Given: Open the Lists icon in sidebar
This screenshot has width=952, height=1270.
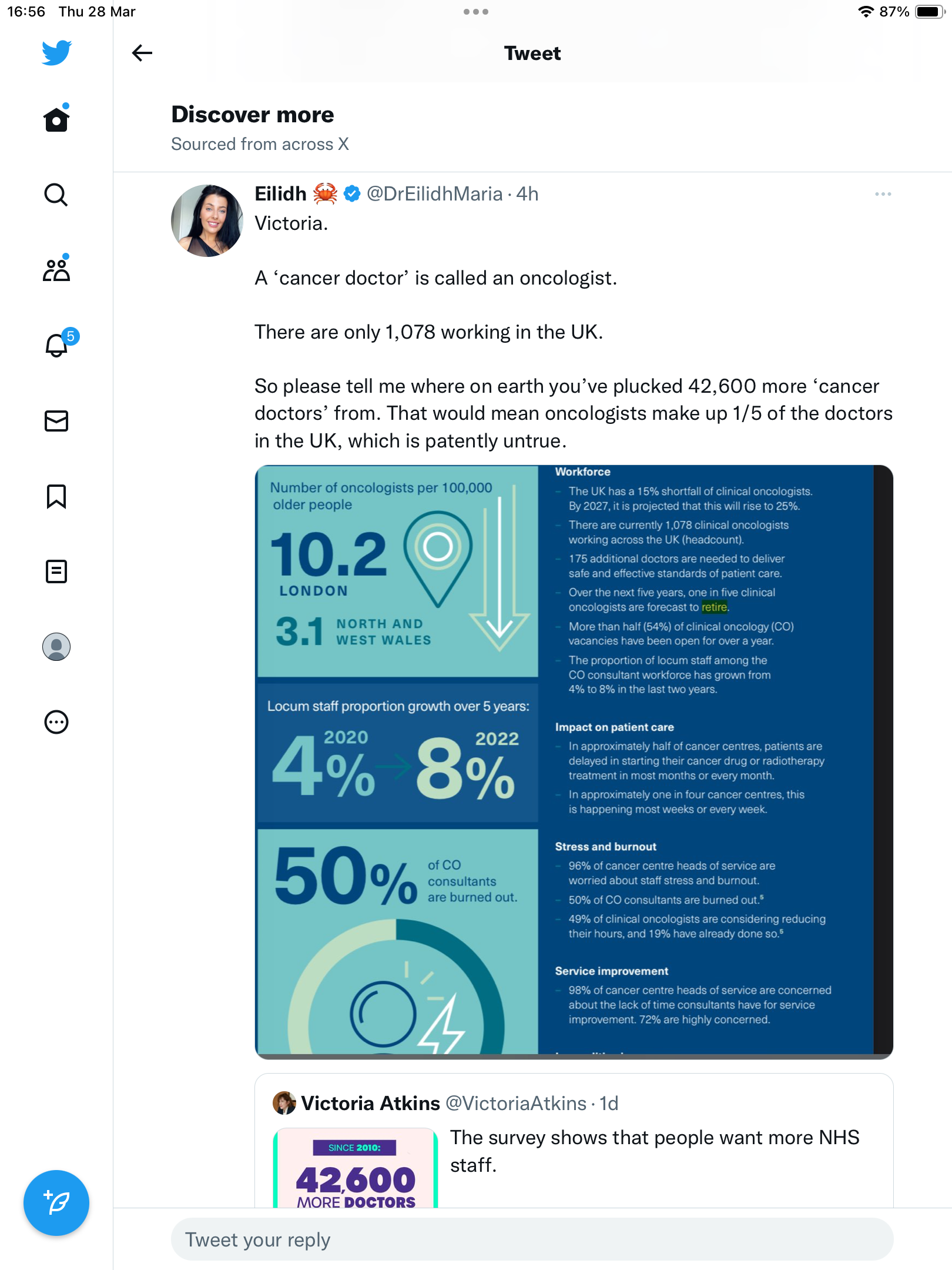Looking at the screenshot, I should pyautogui.click(x=56, y=571).
